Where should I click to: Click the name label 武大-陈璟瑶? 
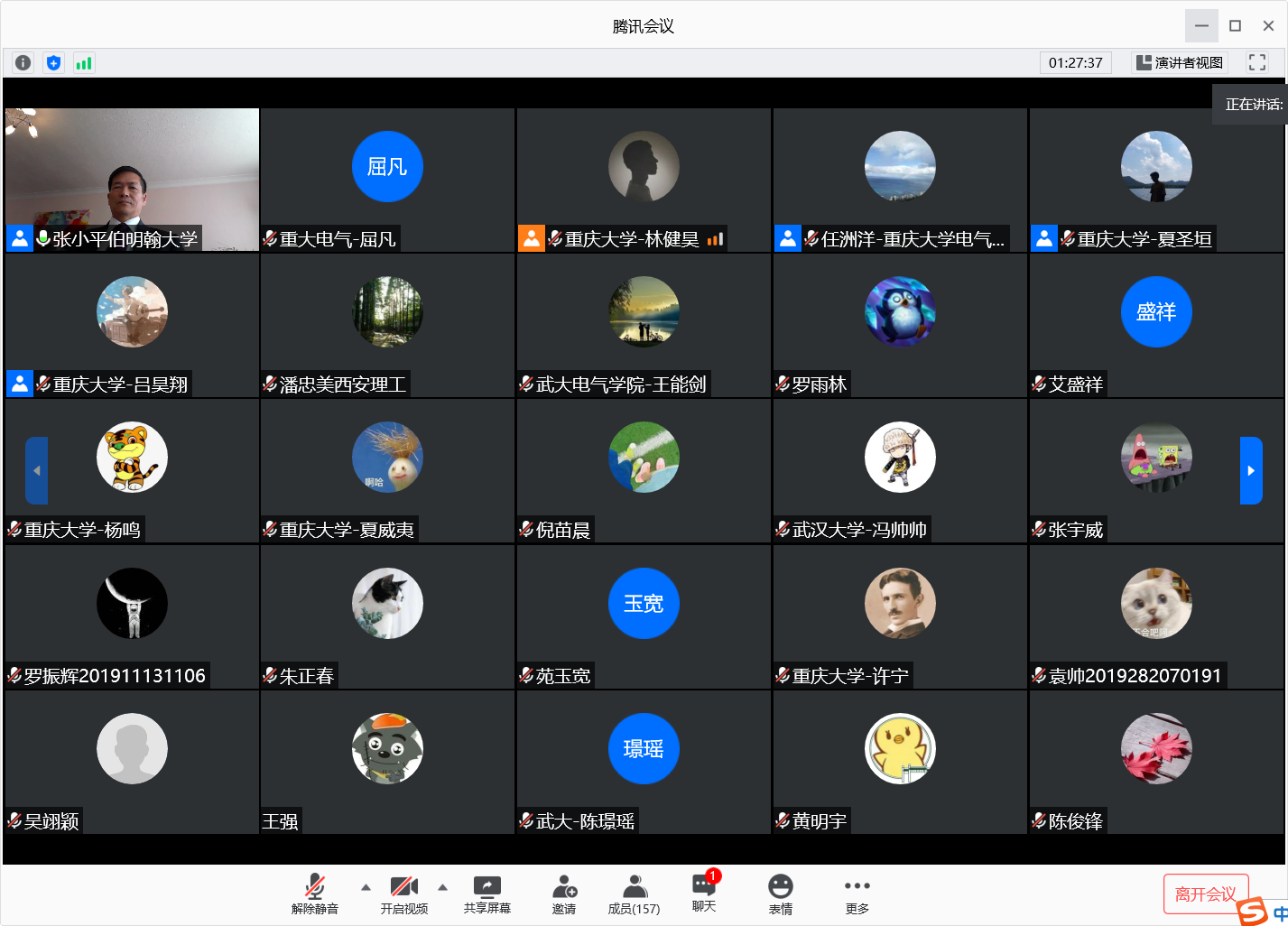click(x=585, y=821)
